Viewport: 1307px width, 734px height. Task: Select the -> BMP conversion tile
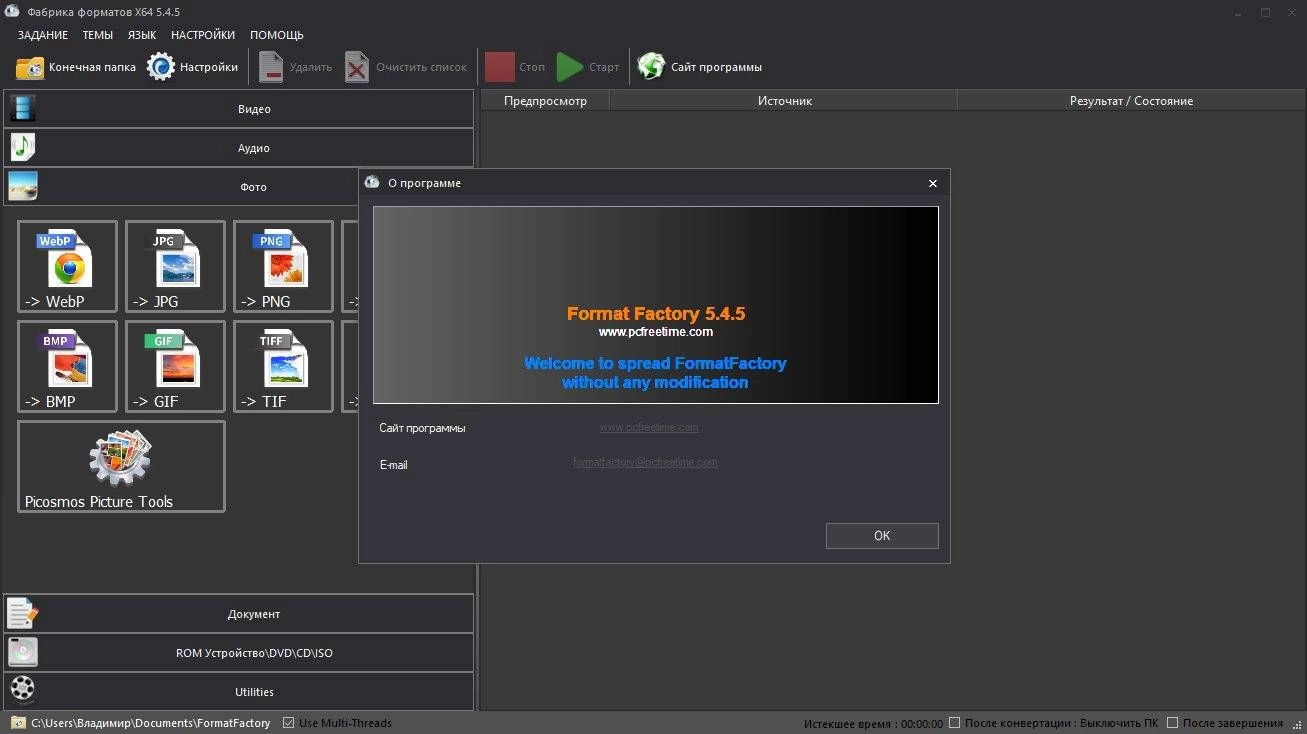pos(67,366)
